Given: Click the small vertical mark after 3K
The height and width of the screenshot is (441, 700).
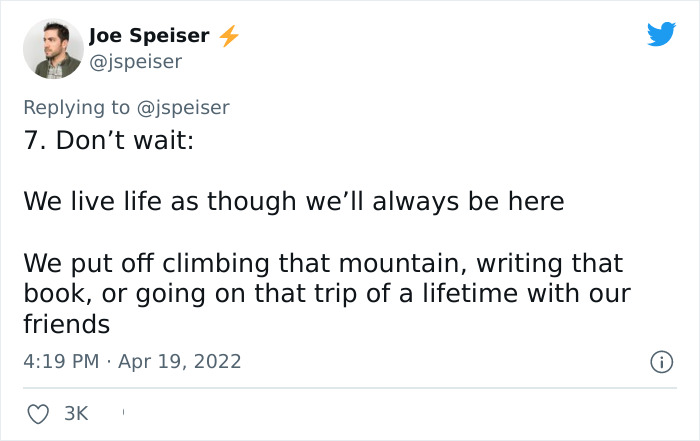Looking at the screenshot, I should click(x=123, y=410).
